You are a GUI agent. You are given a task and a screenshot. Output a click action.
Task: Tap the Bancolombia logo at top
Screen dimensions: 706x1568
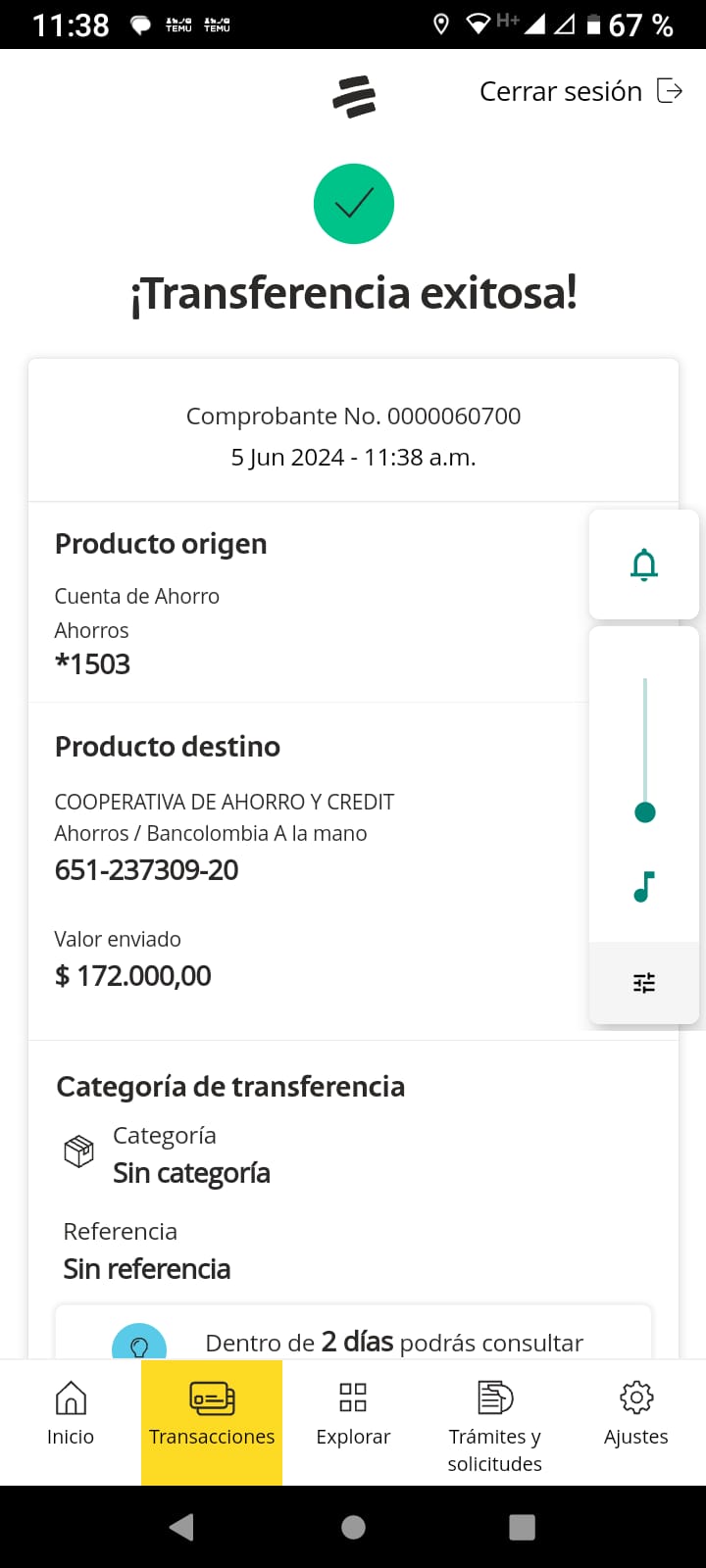[x=354, y=96]
